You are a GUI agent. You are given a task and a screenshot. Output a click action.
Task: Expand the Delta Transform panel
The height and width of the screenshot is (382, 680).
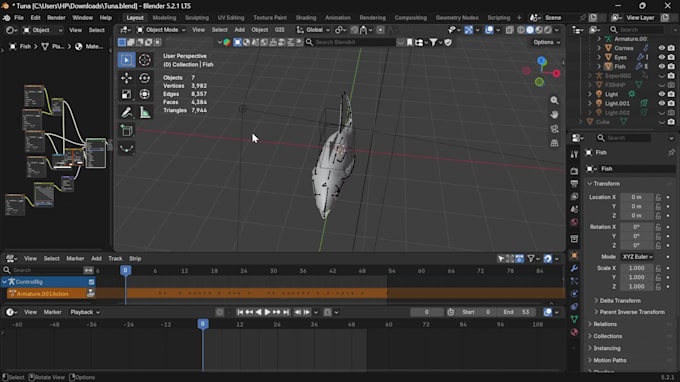[620, 300]
